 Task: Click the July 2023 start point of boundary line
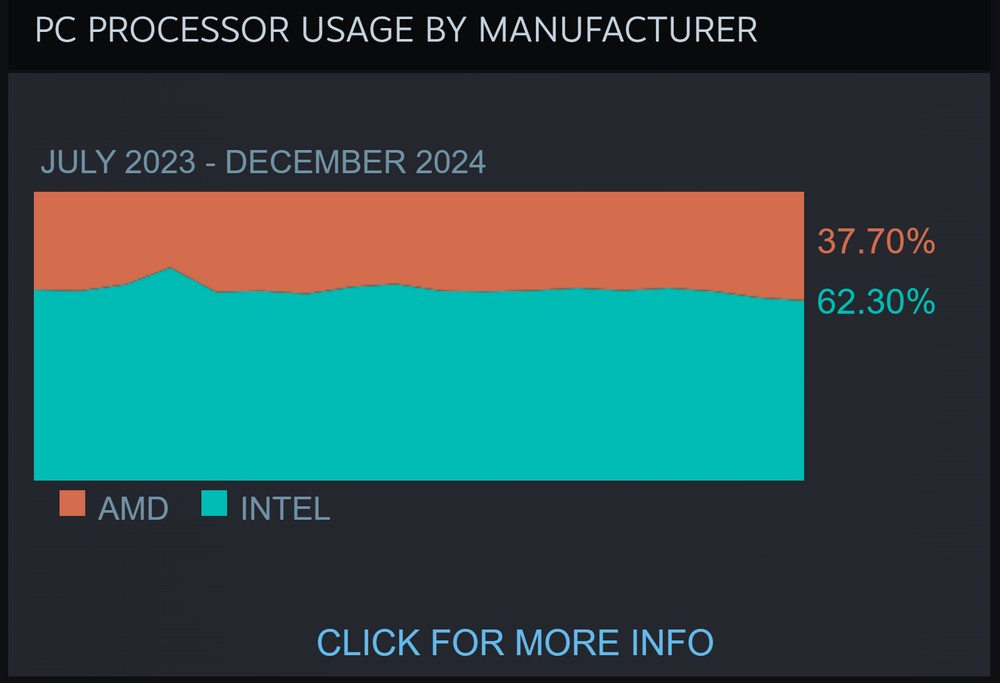coord(35,290)
